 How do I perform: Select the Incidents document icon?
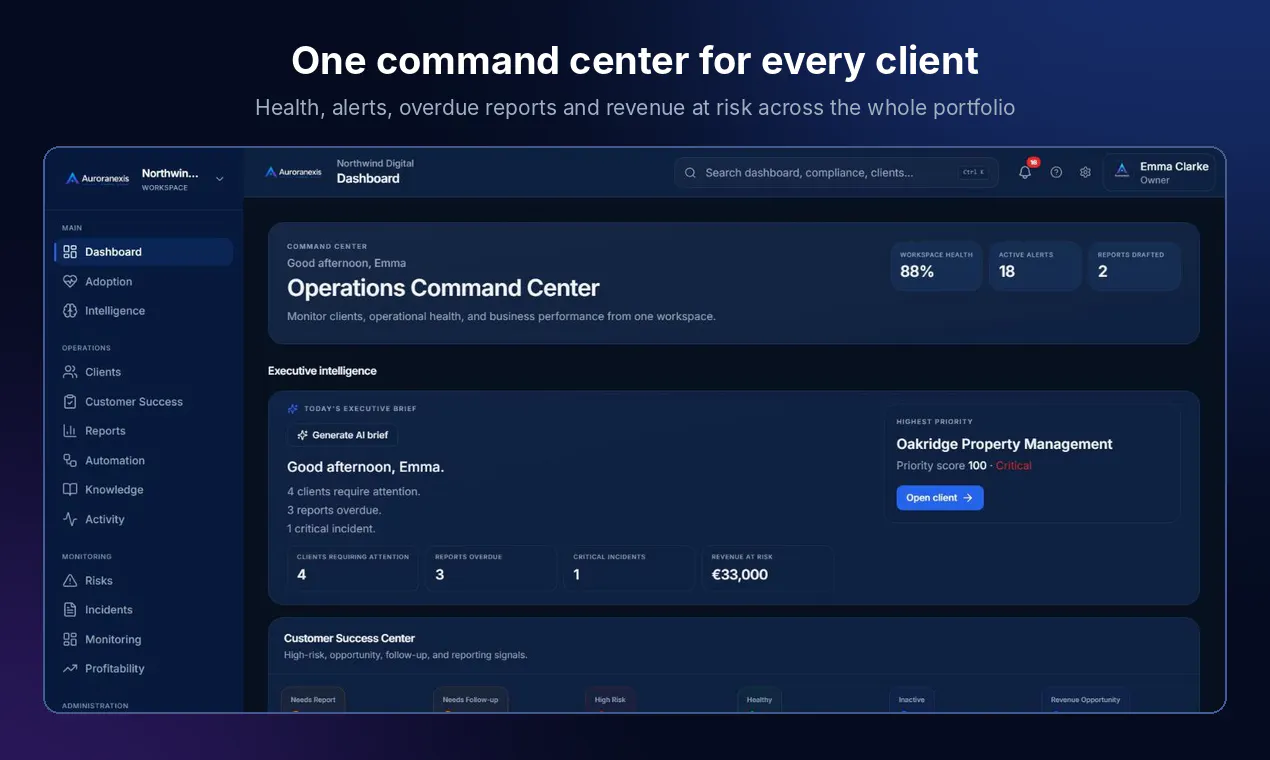click(x=70, y=610)
